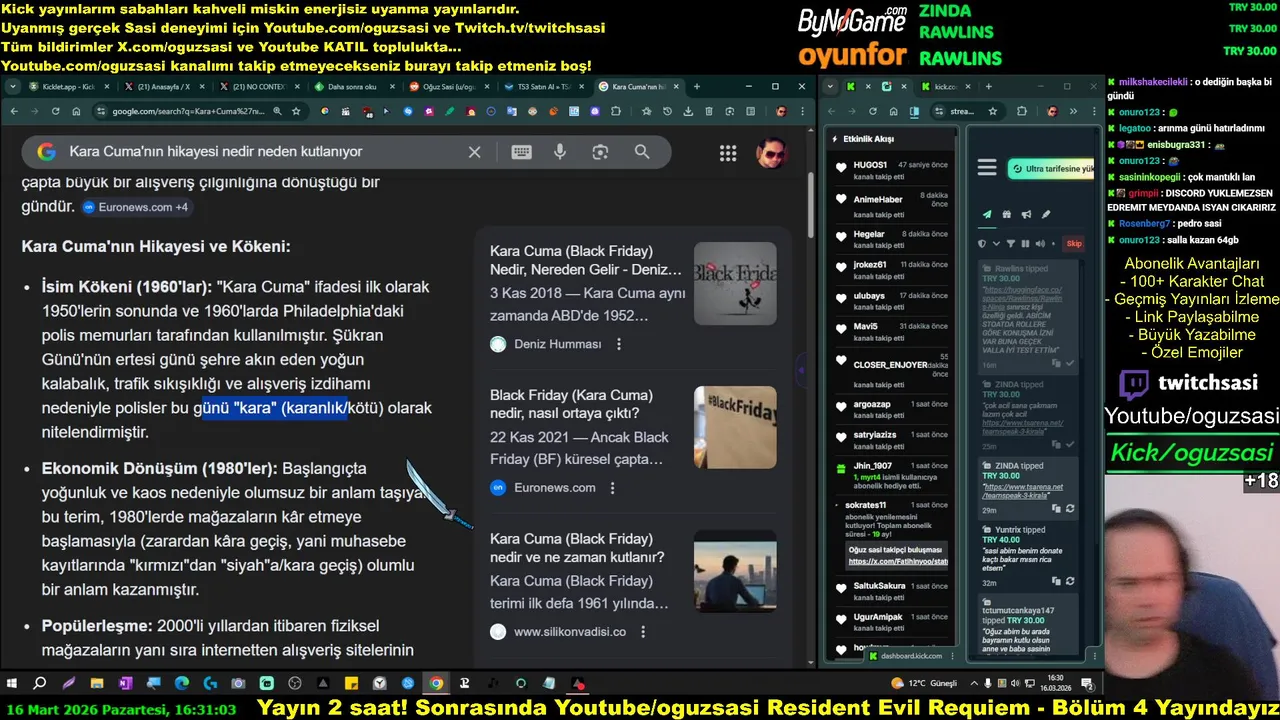This screenshot has width=1280, height=720.
Task: Open Google Lens image search
Action: point(600,152)
